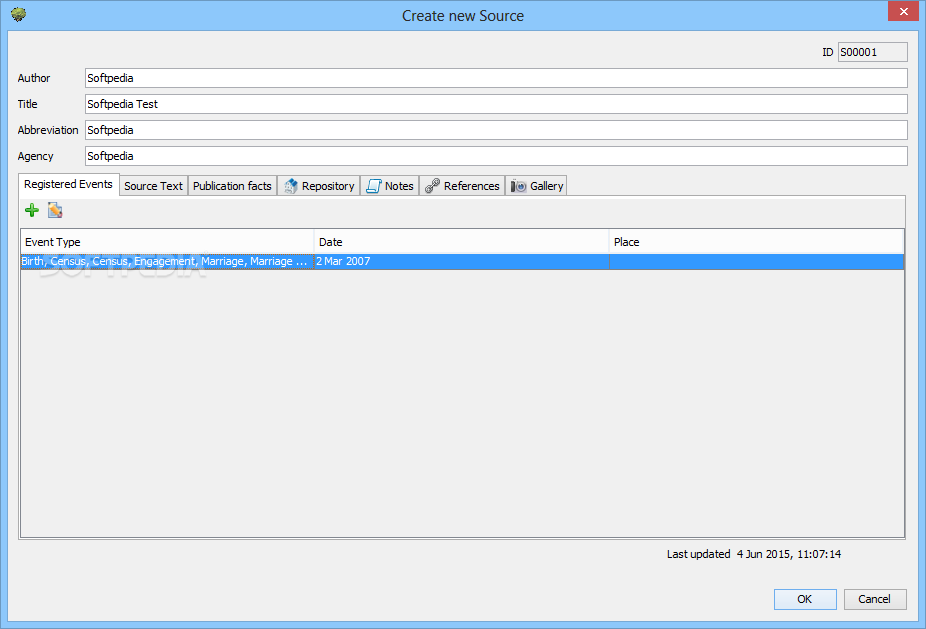The height and width of the screenshot is (629, 926).
Task: Click the References tab's chain icon
Action: [432, 186]
